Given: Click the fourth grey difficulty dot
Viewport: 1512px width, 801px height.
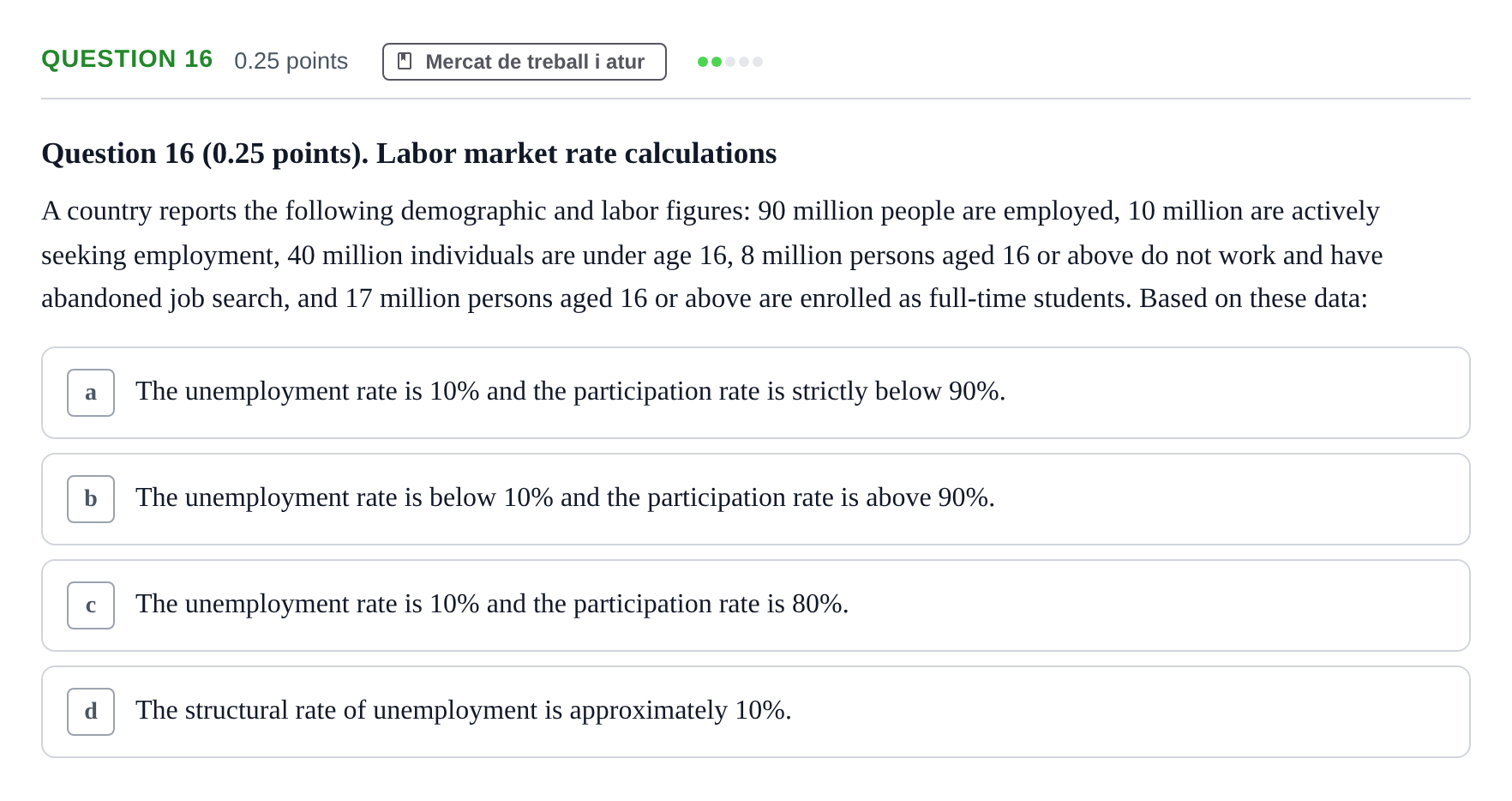Looking at the screenshot, I should pos(744,62).
